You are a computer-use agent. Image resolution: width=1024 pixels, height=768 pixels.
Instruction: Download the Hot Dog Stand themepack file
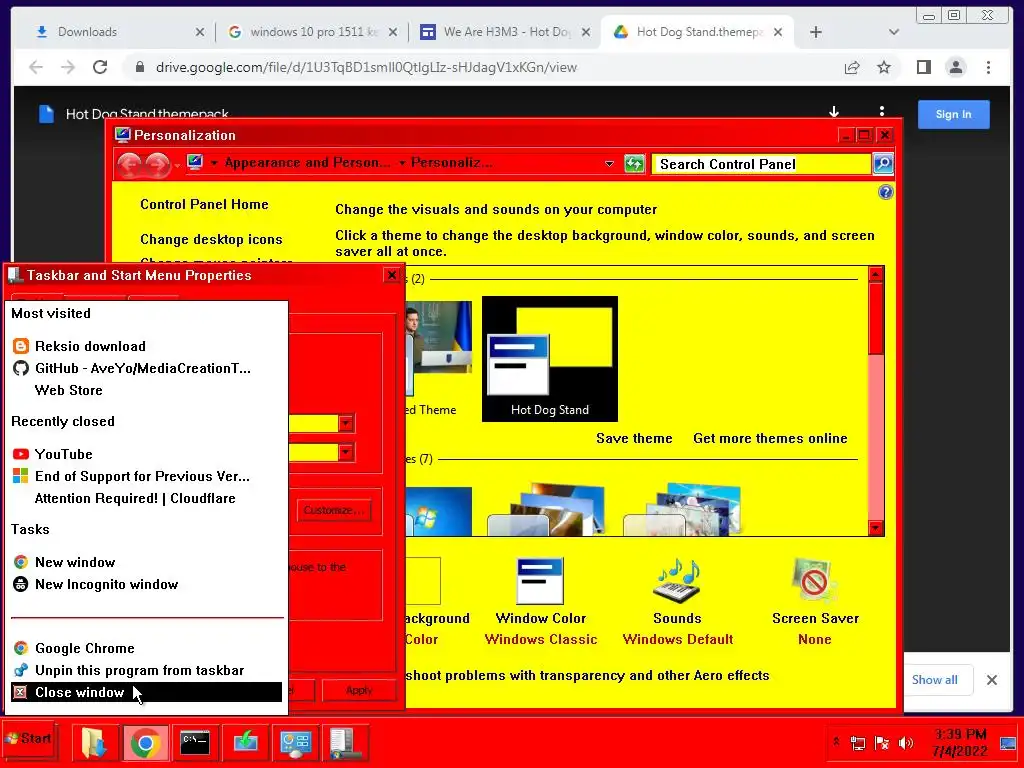[834, 112]
